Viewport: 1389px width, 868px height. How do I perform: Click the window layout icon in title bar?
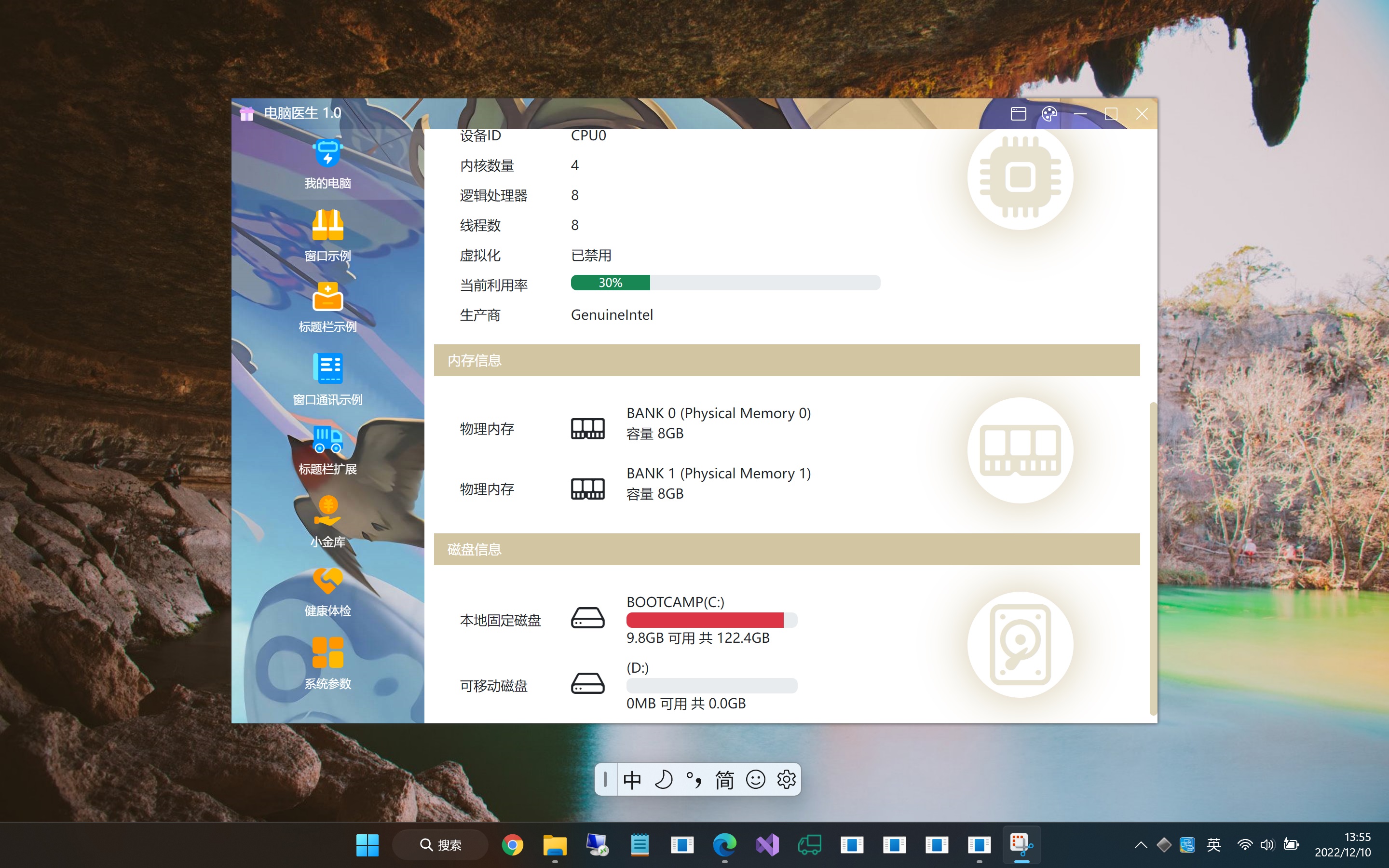pos(1018,114)
